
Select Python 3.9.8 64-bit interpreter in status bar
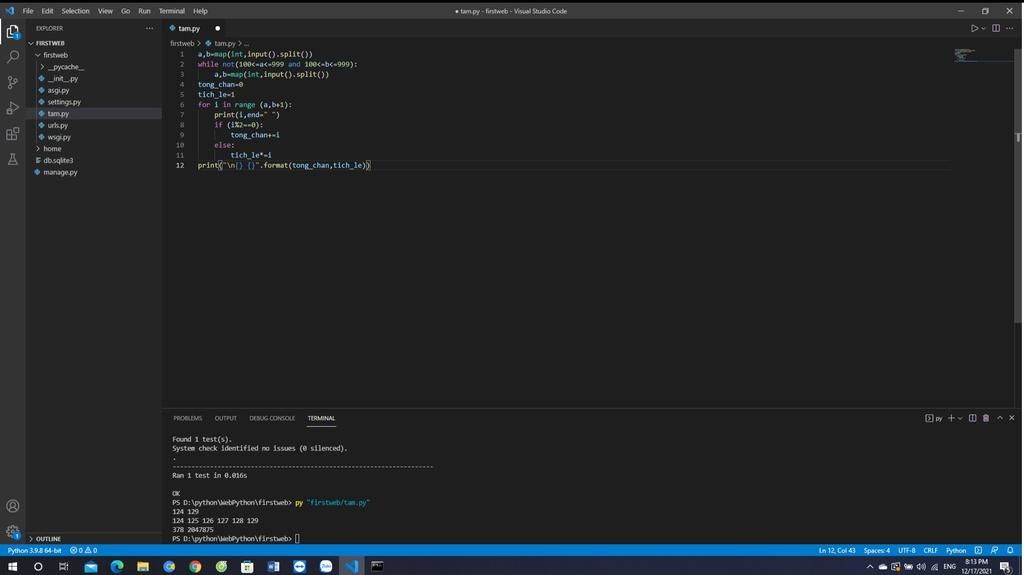click(x=34, y=550)
